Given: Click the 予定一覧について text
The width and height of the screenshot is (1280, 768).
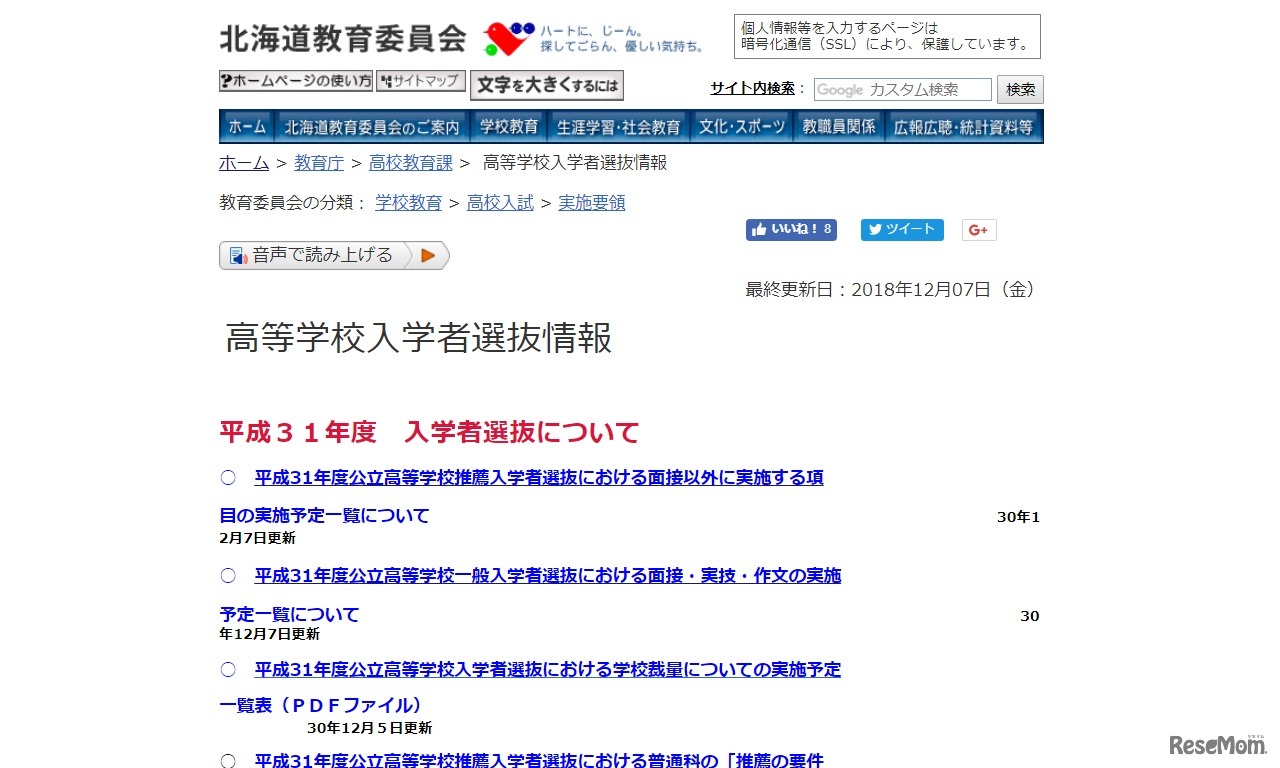Looking at the screenshot, I should click(289, 614).
